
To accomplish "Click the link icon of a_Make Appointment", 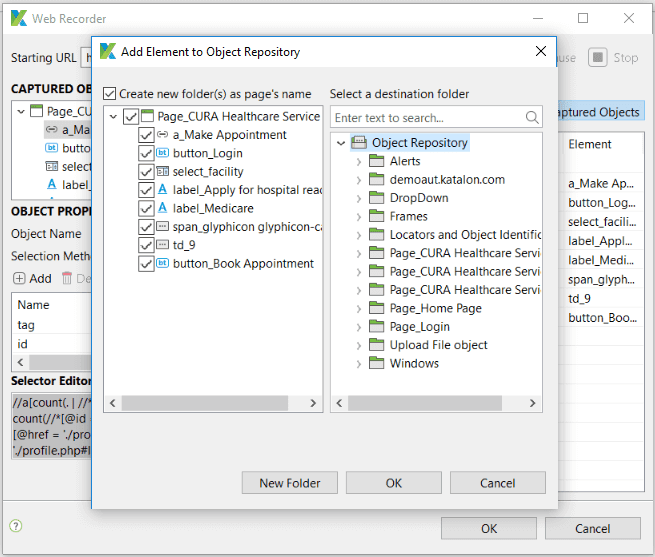I will pos(162,135).
